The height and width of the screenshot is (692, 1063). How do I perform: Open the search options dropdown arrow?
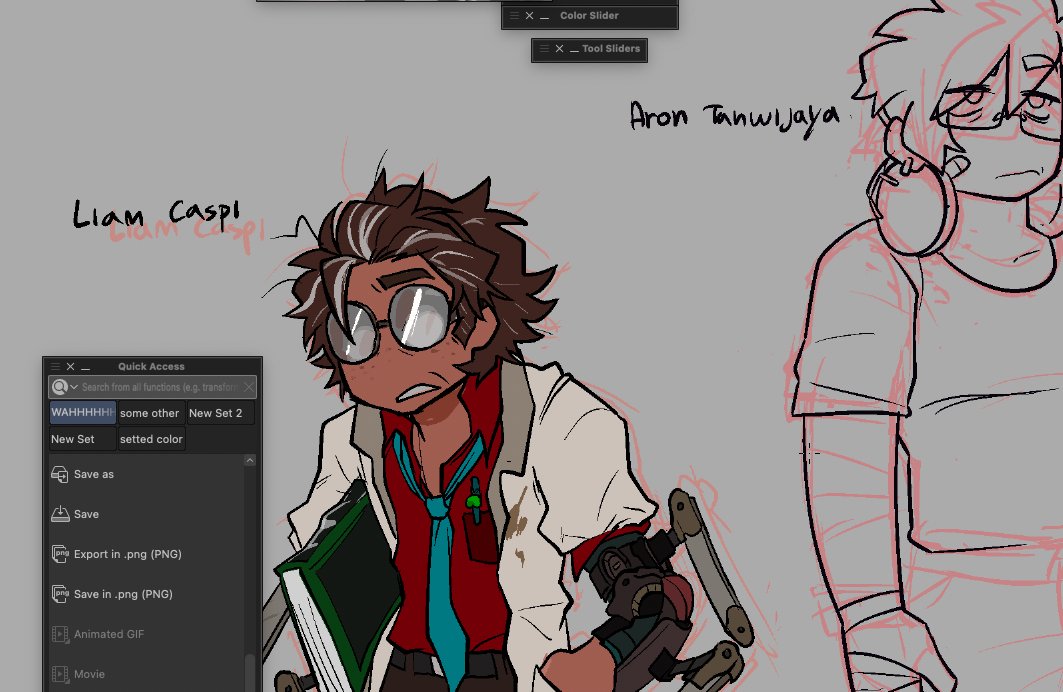pyautogui.click(x=74, y=387)
